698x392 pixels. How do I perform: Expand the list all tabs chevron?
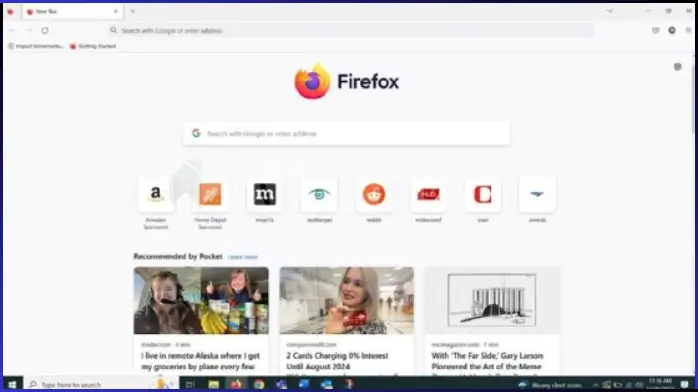pos(610,11)
